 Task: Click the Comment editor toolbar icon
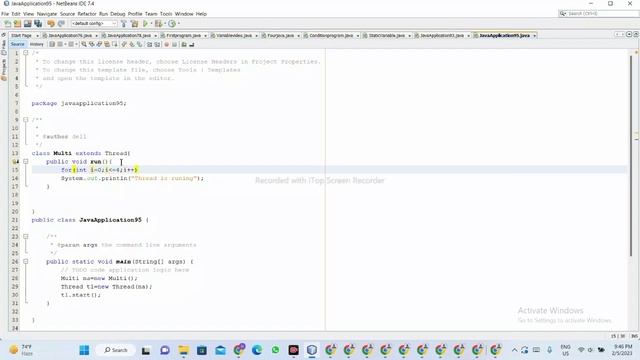click(184, 44)
